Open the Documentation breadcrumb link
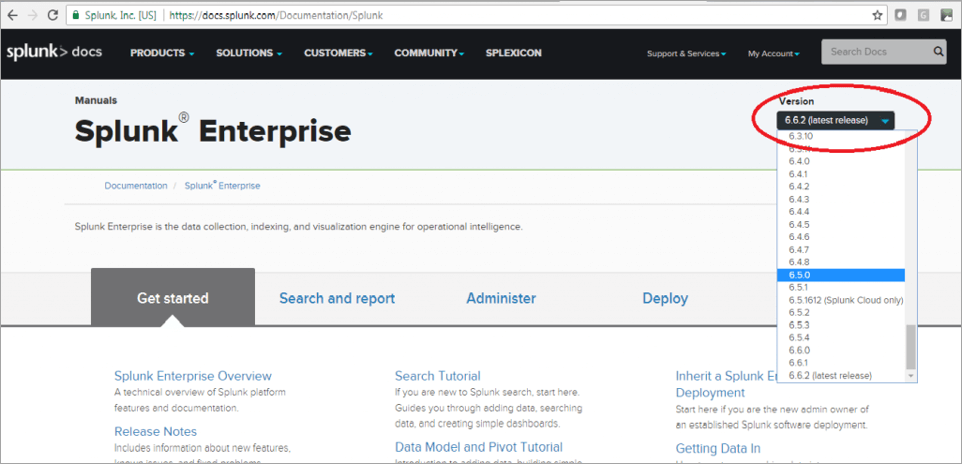Screen dimensions: 962x464 tap(136, 185)
